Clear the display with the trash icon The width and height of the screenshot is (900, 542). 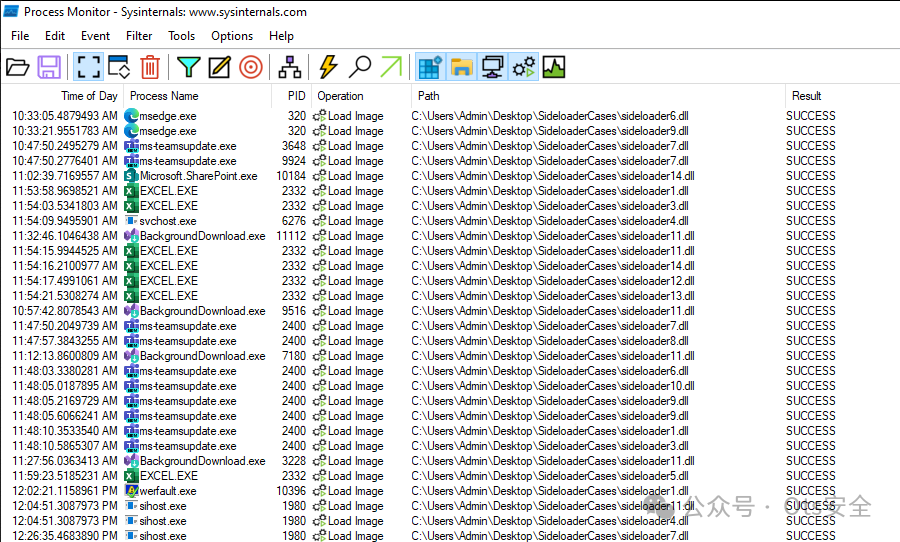click(150, 67)
